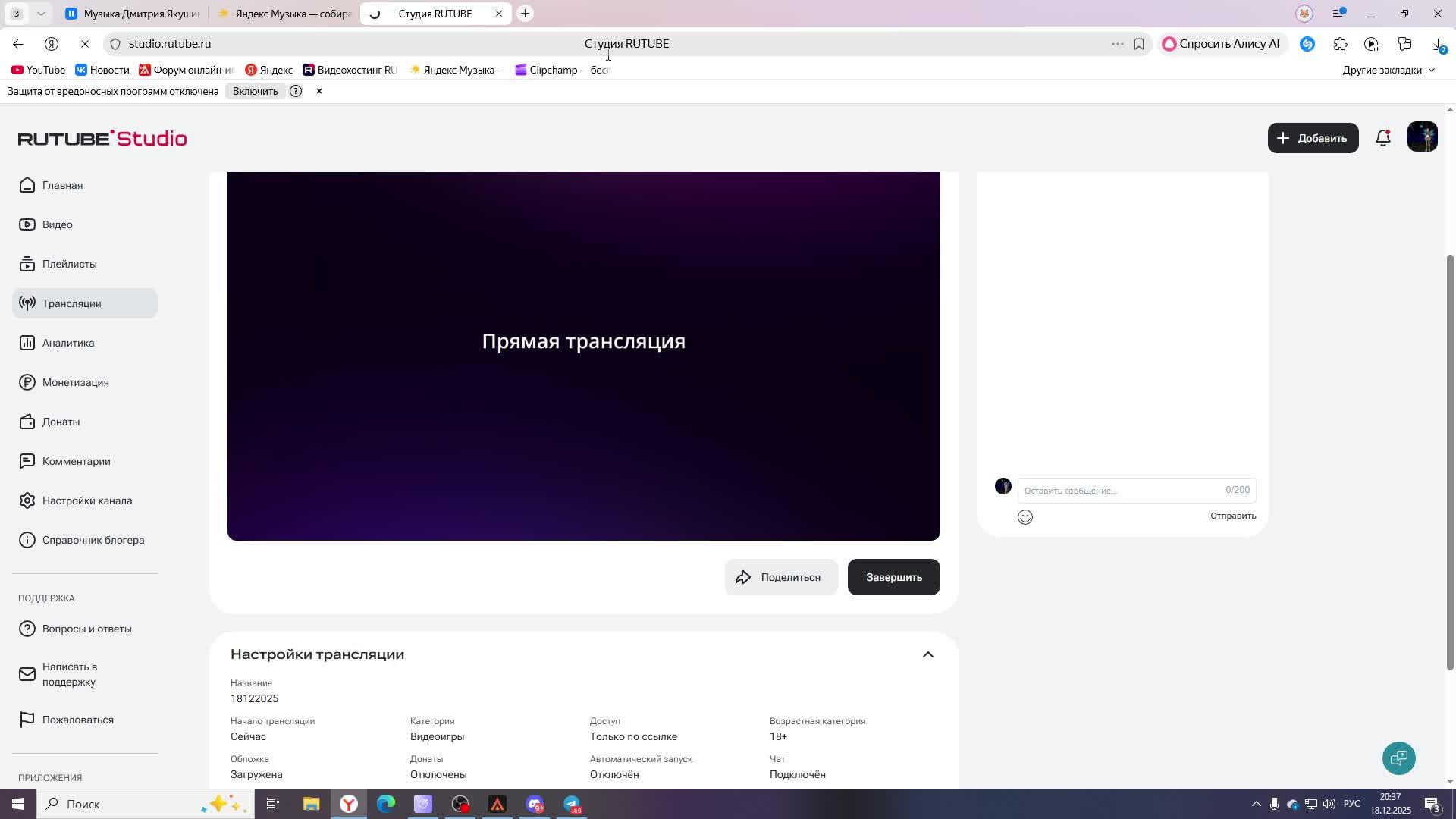
Task: Select Видео in the sidebar
Action: coord(57,224)
